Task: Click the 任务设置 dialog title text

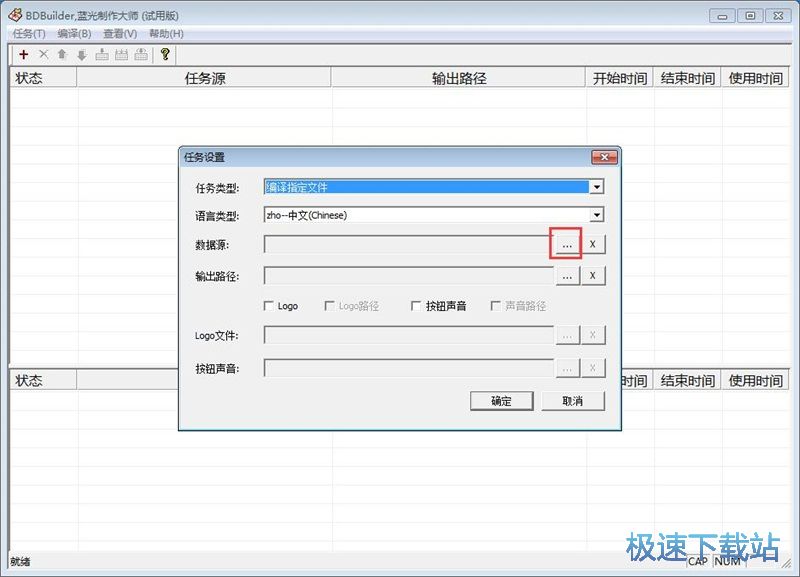Action: coord(204,157)
